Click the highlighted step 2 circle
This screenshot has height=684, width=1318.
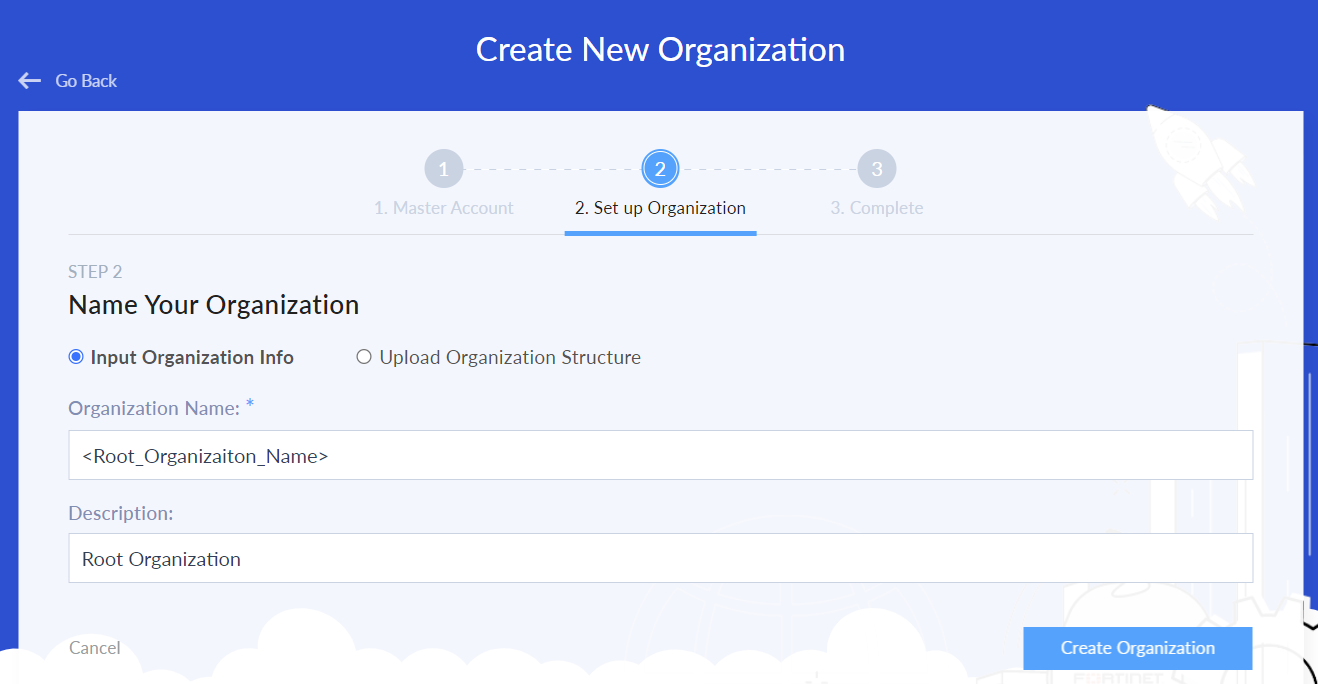pyautogui.click(x=660, y=169)
